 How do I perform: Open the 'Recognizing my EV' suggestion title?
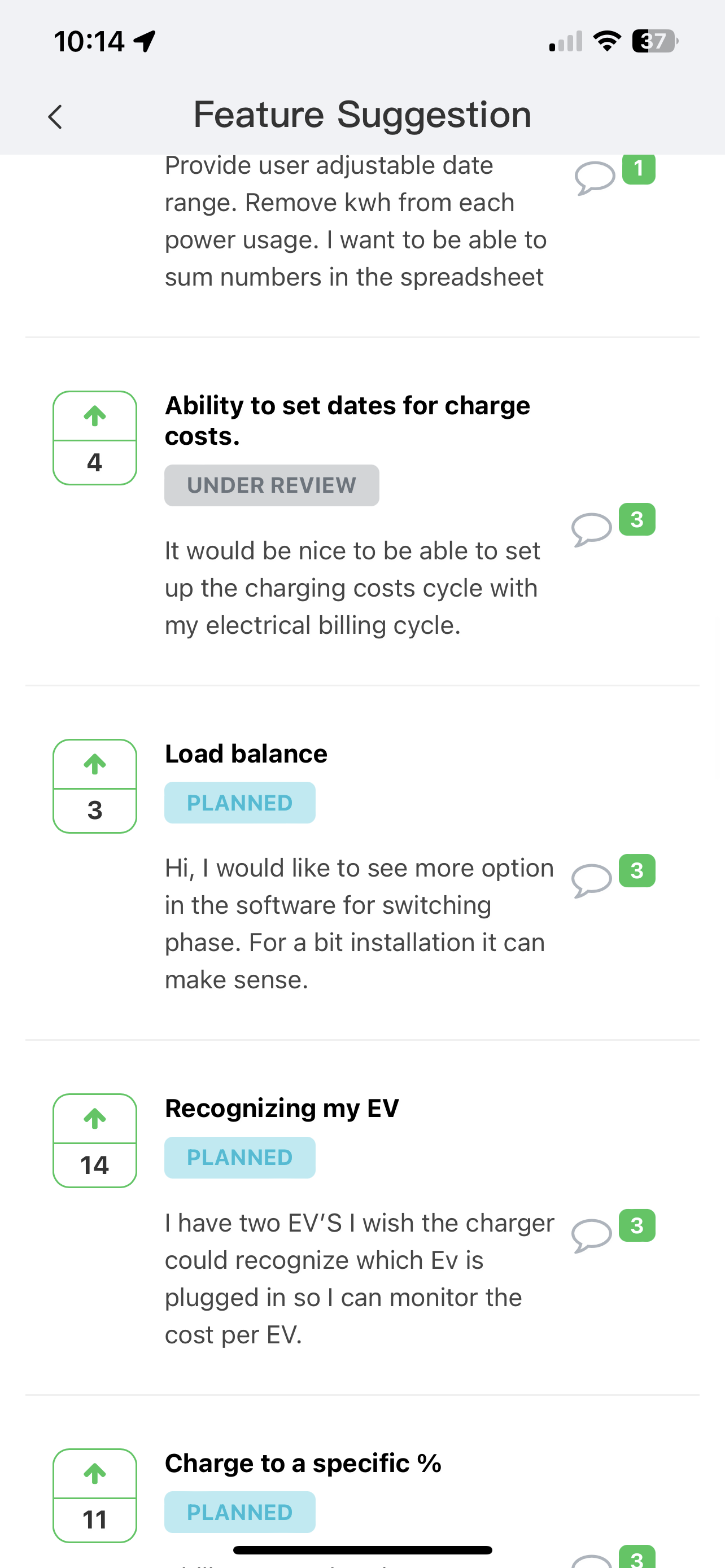(282, 1109)
